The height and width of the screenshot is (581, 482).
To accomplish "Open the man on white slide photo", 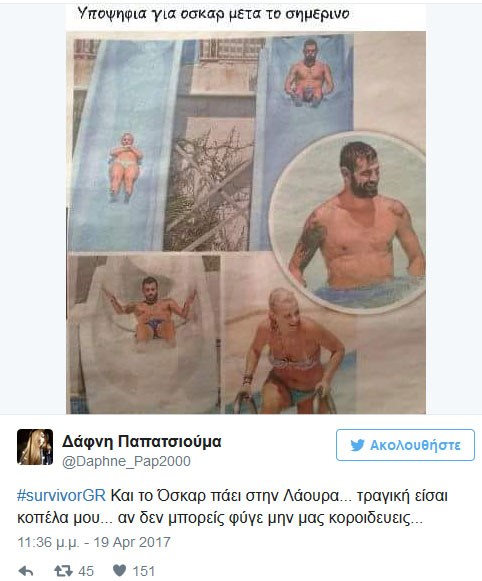I will point(145,333).
